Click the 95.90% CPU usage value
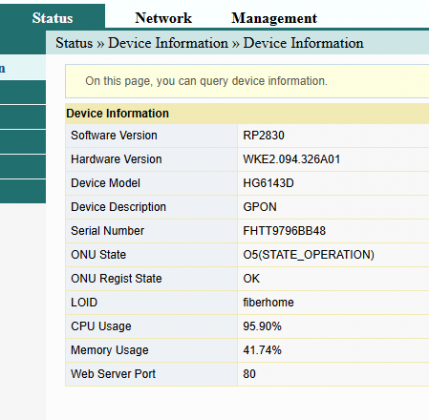 (262, 326)
